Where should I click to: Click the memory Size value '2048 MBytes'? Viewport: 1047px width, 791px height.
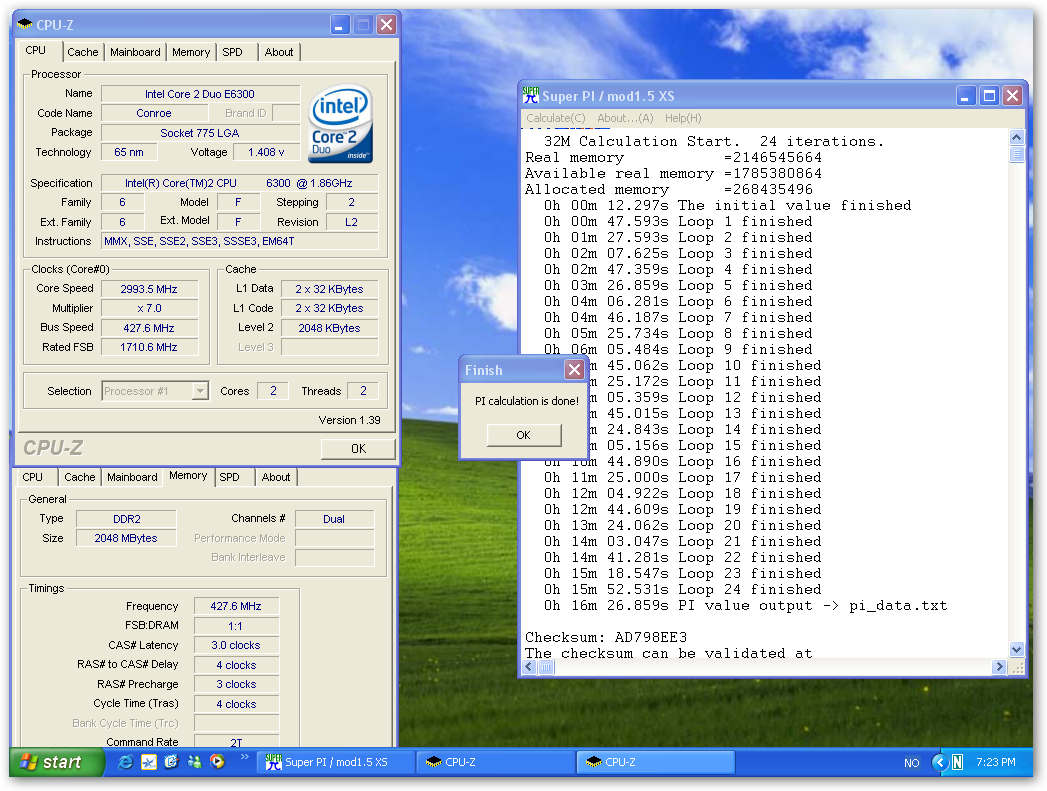pyautogui.click(x=126, y=538)
